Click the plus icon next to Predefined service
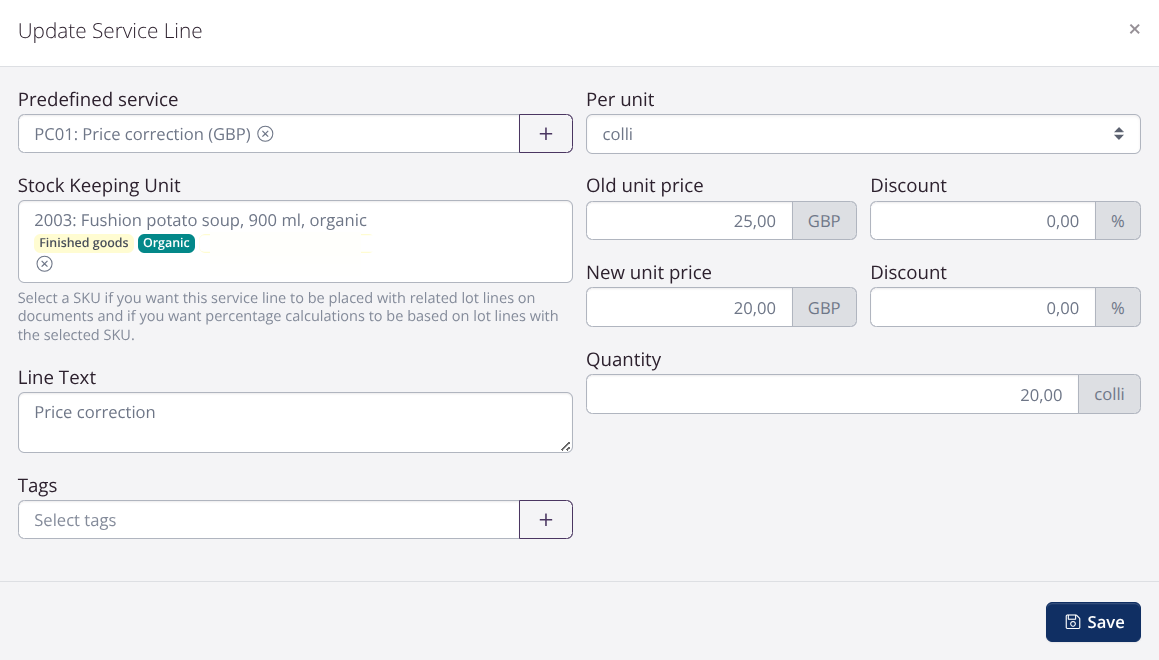1159x660 pixels. 545,133
